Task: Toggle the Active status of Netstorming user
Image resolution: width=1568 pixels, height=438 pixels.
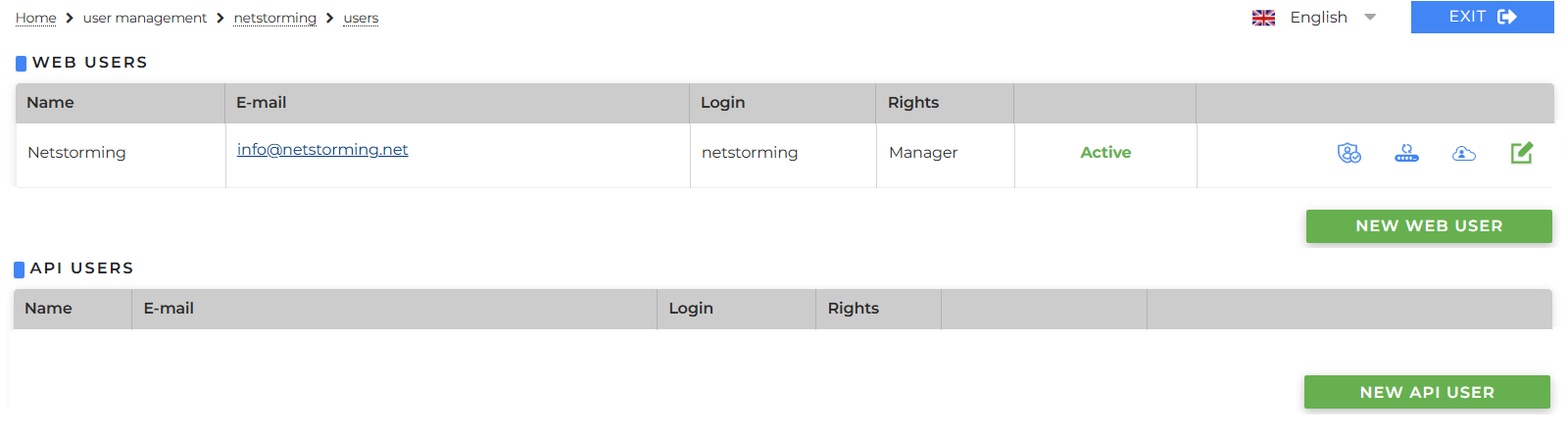Action: [1105, 153]
